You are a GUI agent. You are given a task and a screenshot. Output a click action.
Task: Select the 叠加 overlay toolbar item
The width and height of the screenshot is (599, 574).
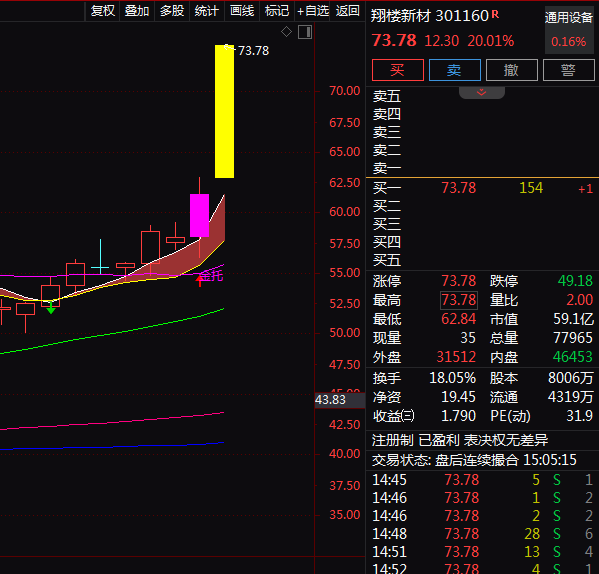coord(137,10)
